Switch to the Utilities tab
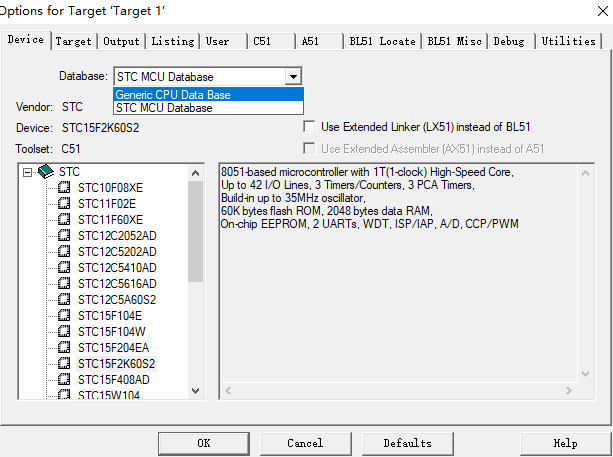This screenshot has width=613, height=457. [x=568, y=41]
